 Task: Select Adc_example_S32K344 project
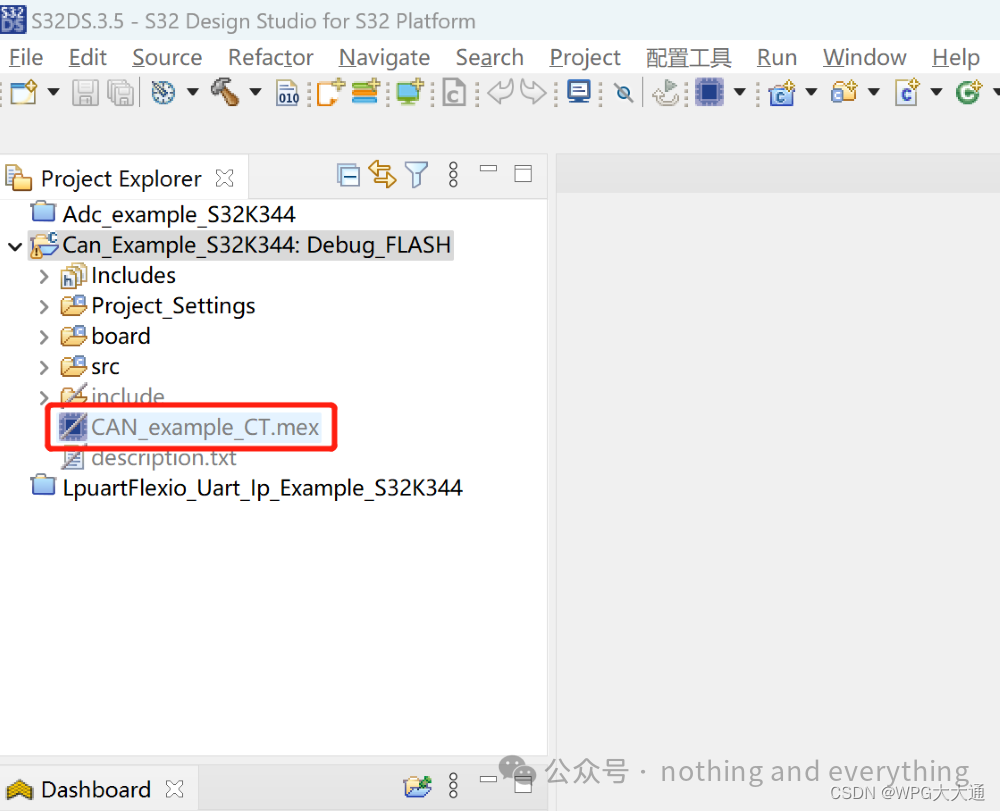(x=164, y=214)
